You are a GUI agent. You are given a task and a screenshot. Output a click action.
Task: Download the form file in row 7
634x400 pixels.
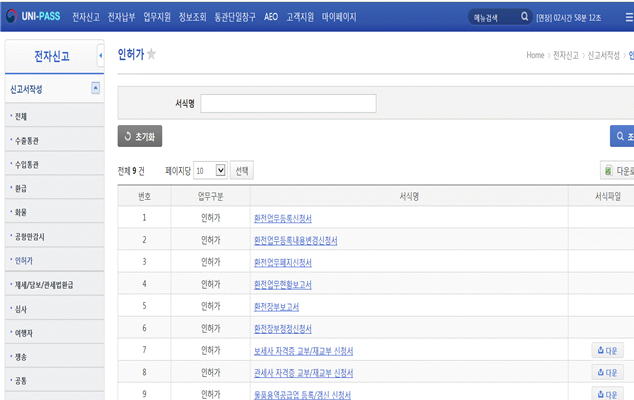[x=607, y=350]
